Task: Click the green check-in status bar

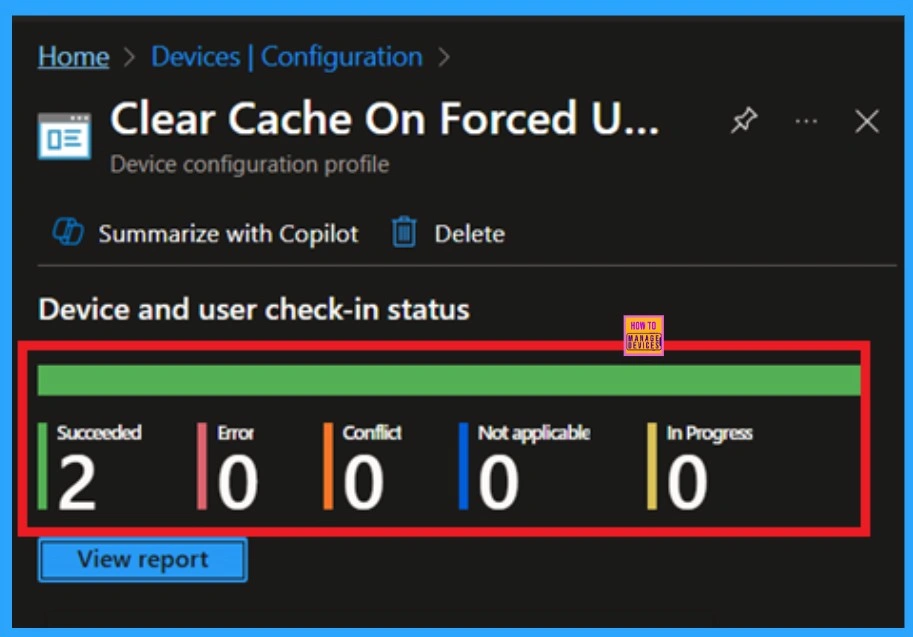Action: point(449,380)
